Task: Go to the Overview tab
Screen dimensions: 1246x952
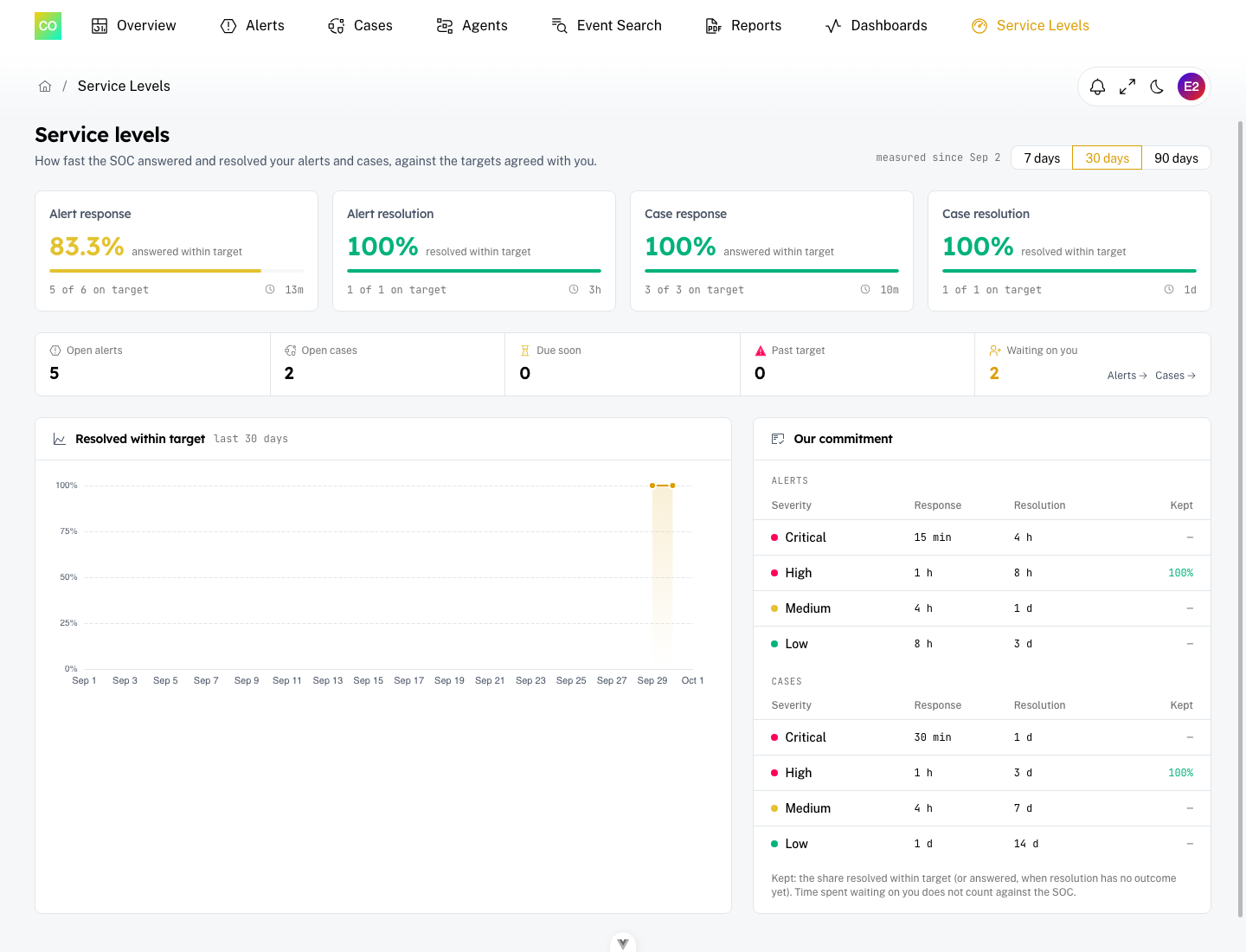Action: [x=134, y=26]
